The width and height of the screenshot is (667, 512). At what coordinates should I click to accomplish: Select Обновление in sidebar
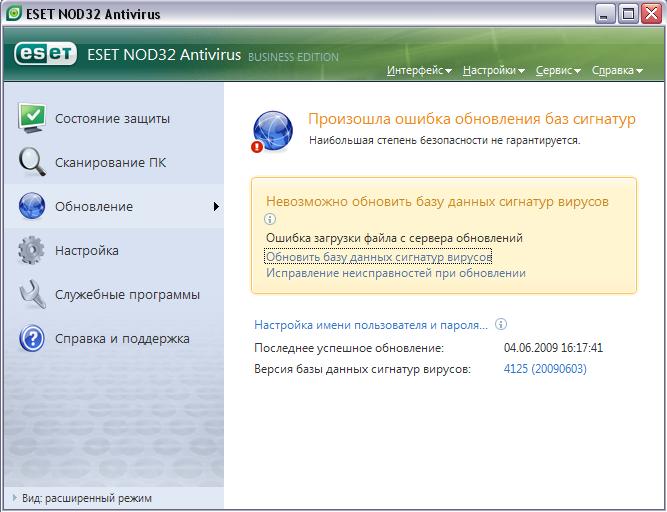point(114,206)
